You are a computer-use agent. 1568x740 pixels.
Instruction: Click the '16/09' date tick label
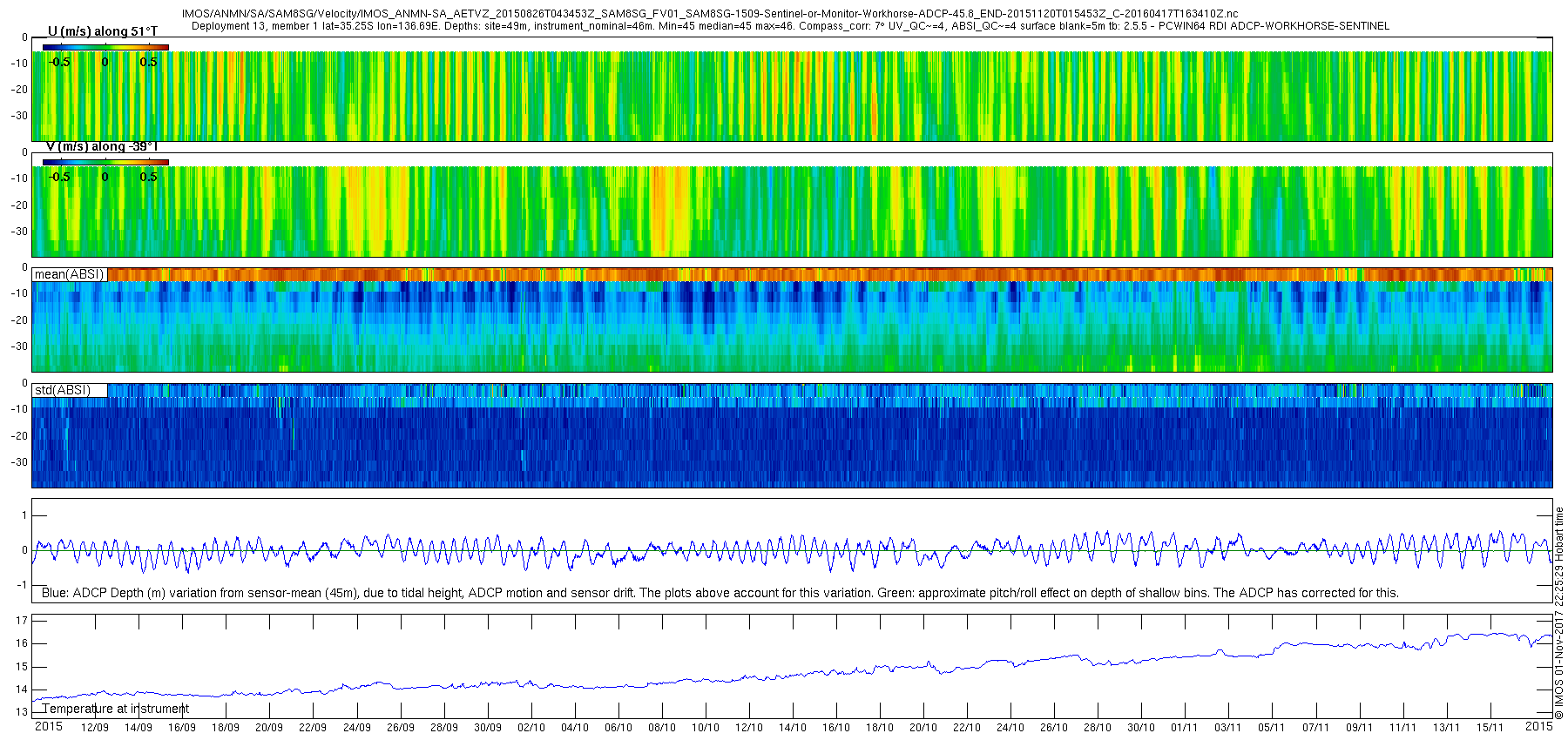[181, 728]
